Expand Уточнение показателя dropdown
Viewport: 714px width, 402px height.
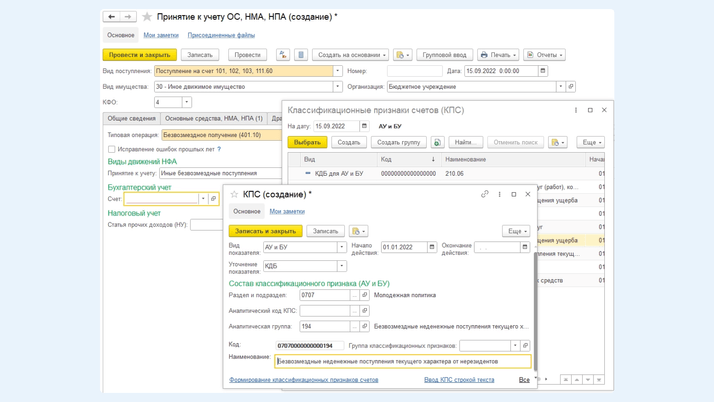pyautogui.click(x=341, y=266)
